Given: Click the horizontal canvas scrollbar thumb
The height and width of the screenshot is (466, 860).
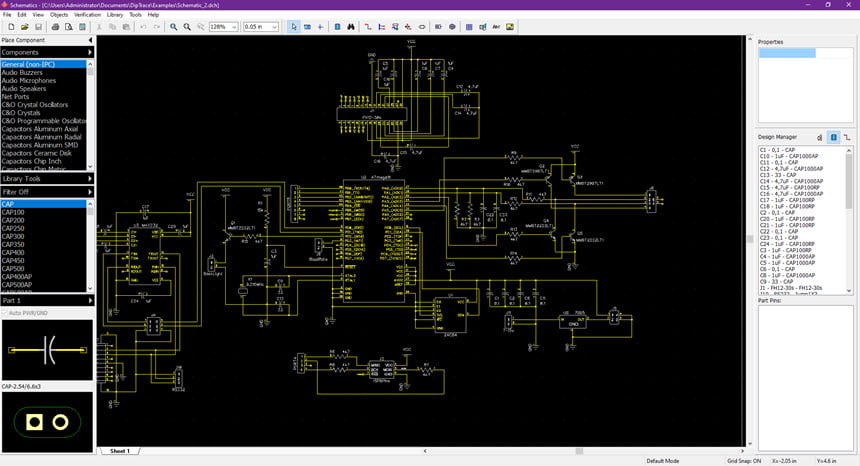Looking at the screenshot, I should click(579, 451).
